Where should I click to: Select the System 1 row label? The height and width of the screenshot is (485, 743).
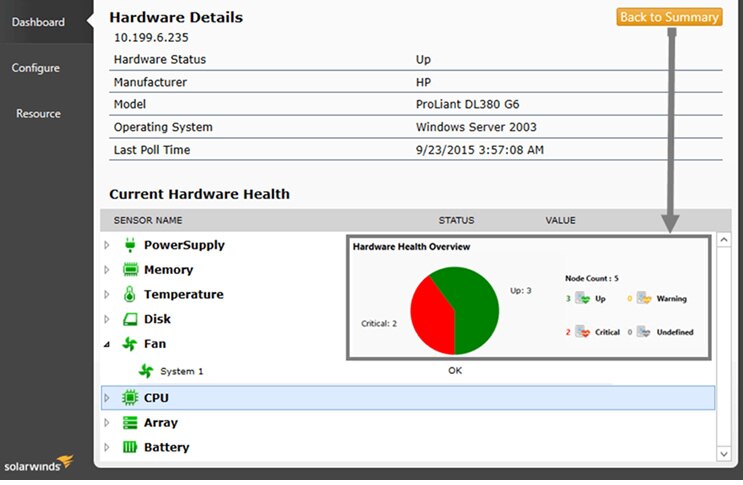coord(181,371)
